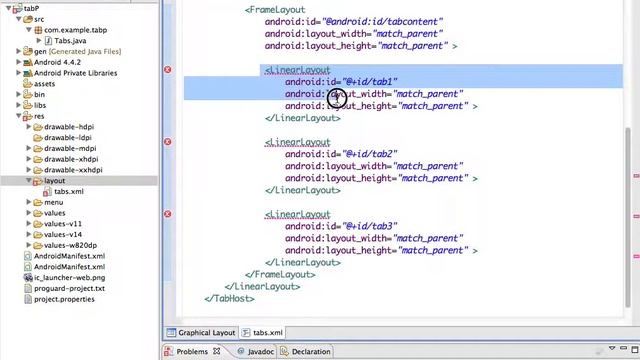The height and width of the screenshot is (360, 640).
Task: Collapse the res folder node
Action: pyautogui.click(x=19, y=116)
